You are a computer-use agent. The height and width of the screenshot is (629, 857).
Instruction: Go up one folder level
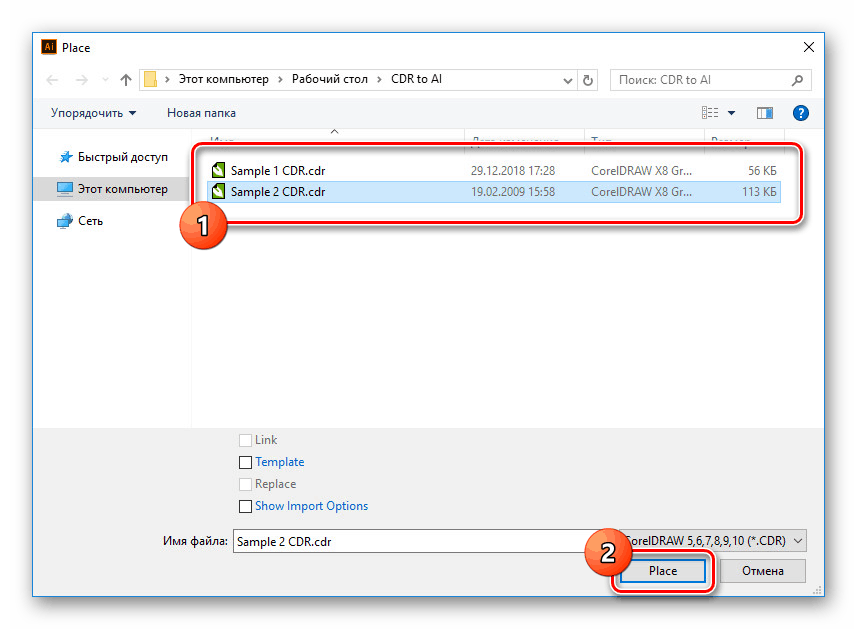[126, 80]
